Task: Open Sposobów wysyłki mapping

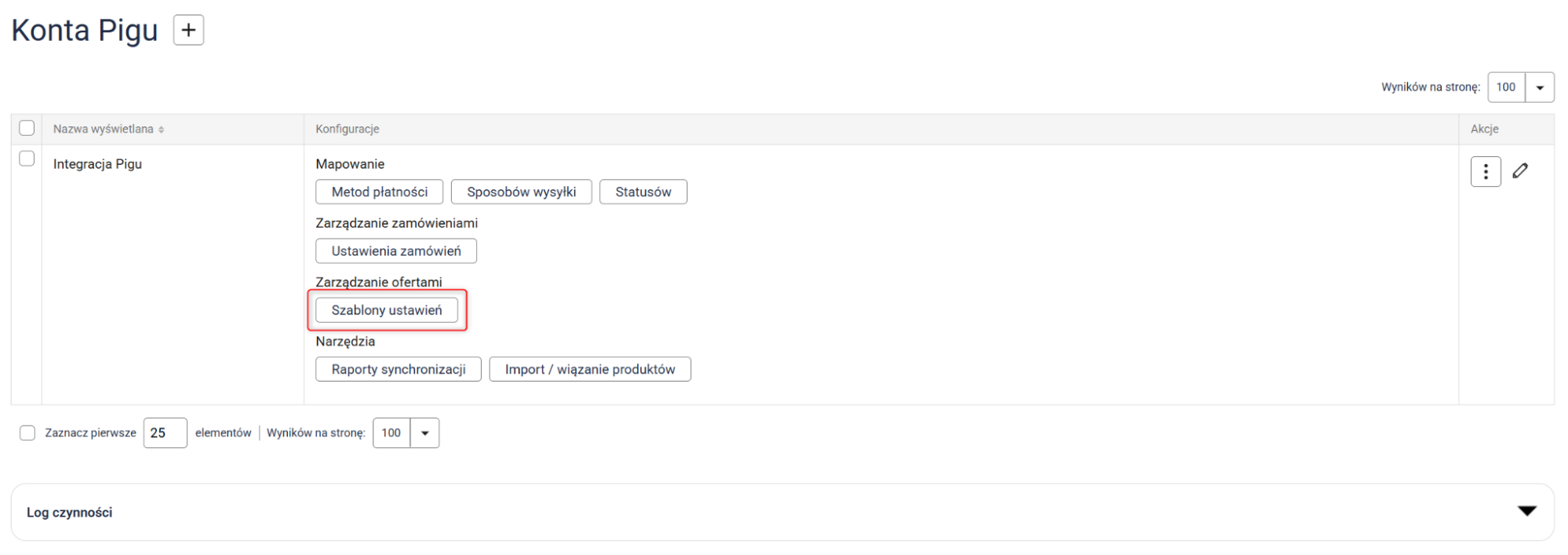Action: click(521, 192)
